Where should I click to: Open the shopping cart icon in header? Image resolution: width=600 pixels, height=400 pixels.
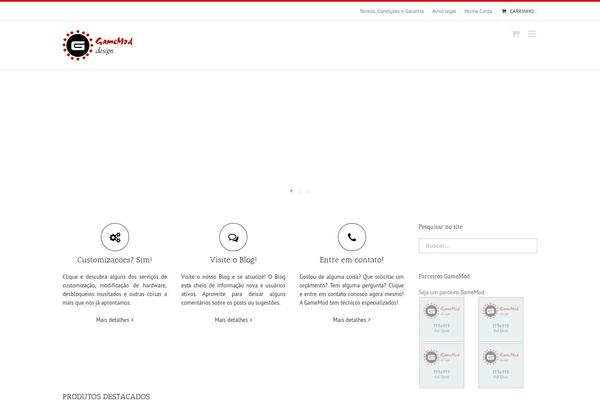point(515,34)
